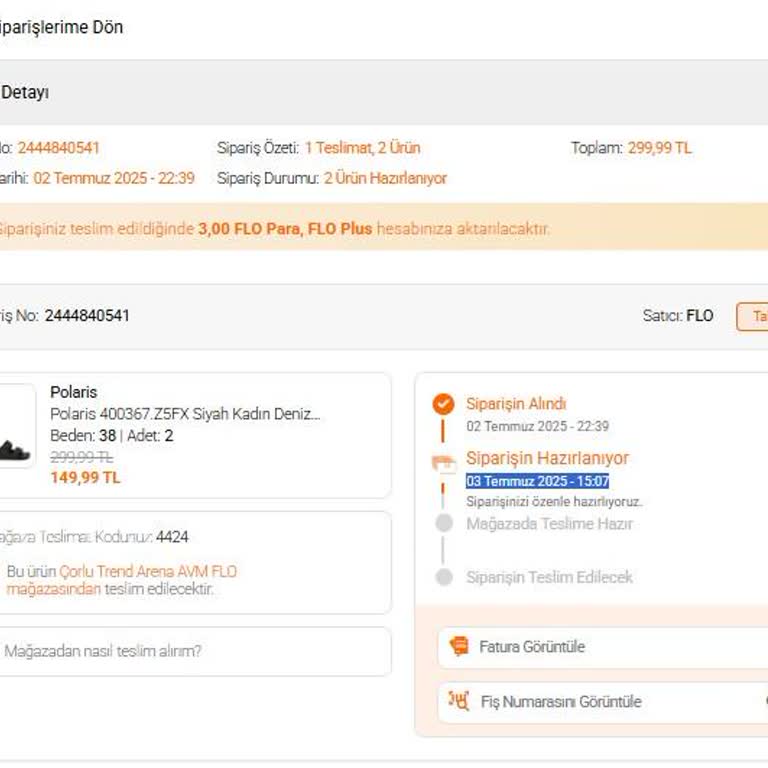768x768 pixels.
Task: Click the invoice icon in Fatura Görüntüle
Action: (459, 646)
